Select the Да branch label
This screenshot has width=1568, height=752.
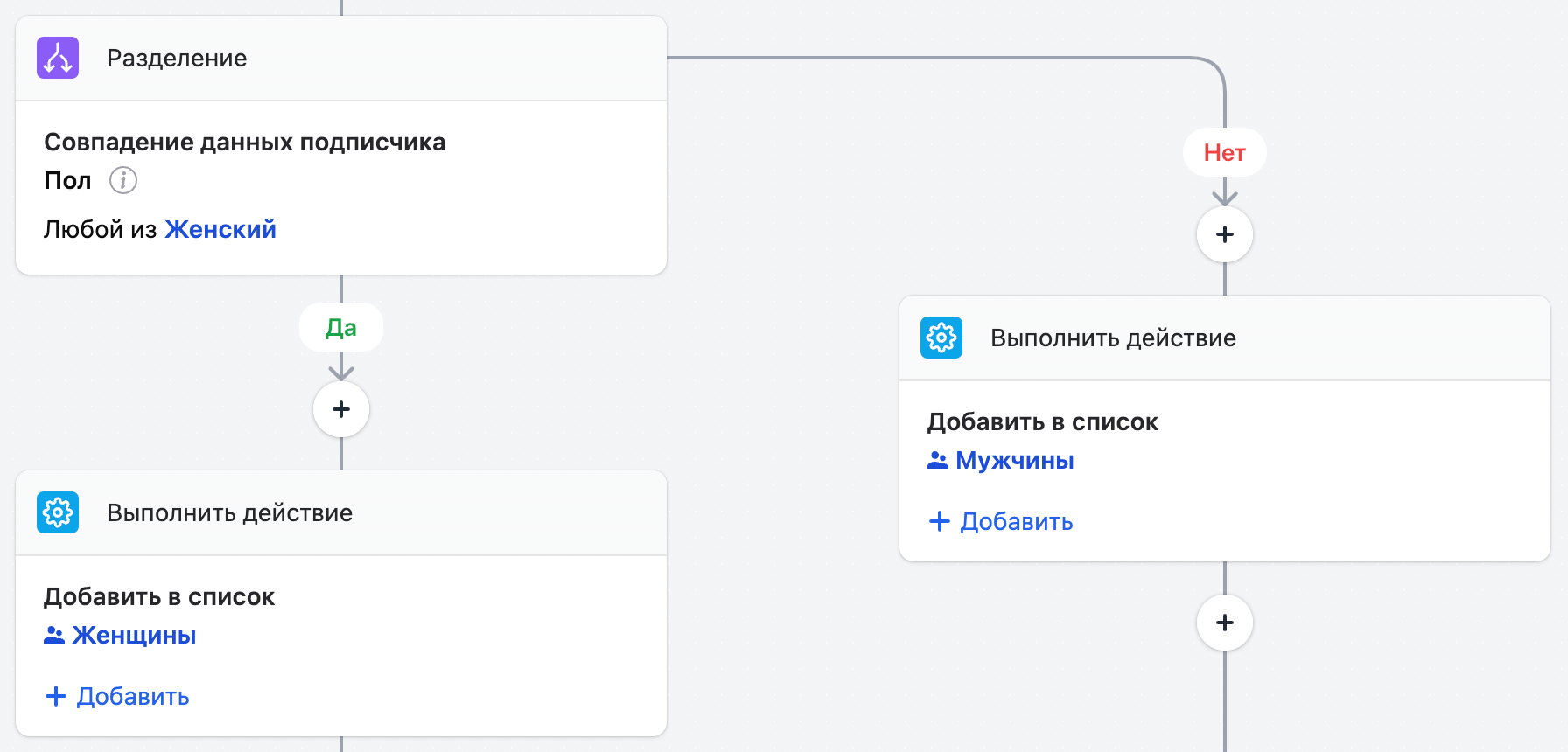(341, 327)
